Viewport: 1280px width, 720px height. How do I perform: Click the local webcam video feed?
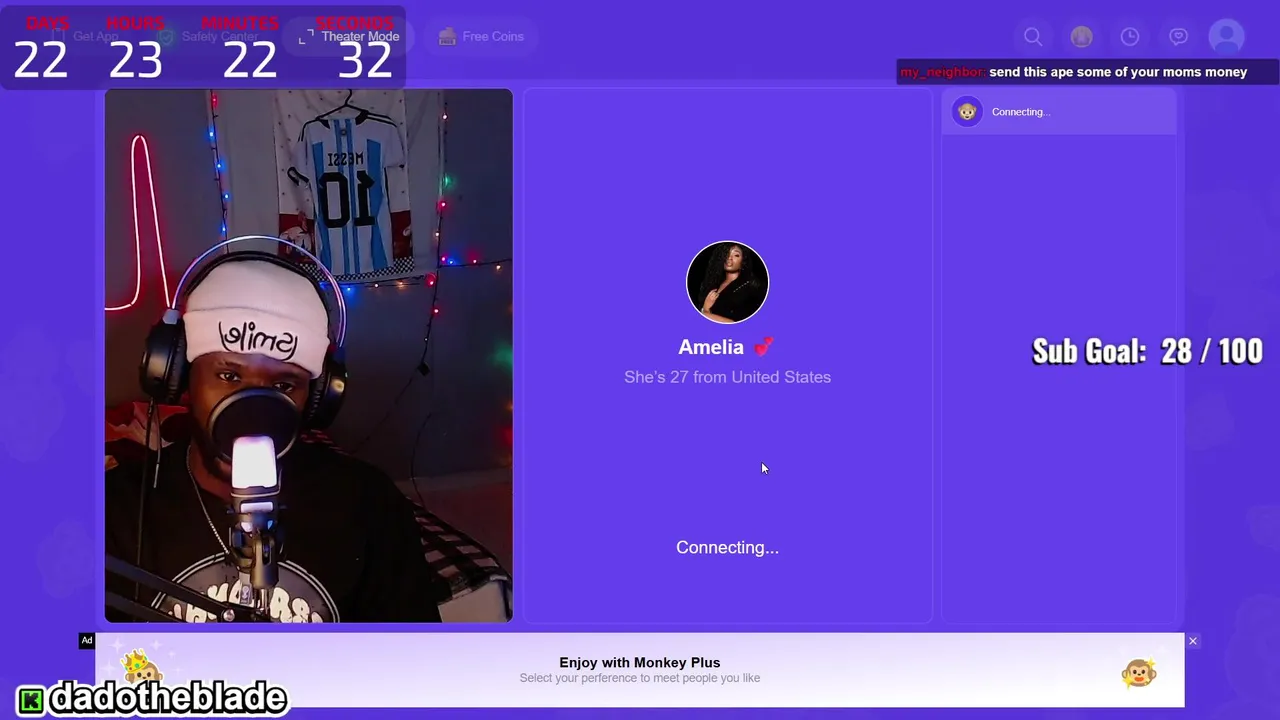309,356
